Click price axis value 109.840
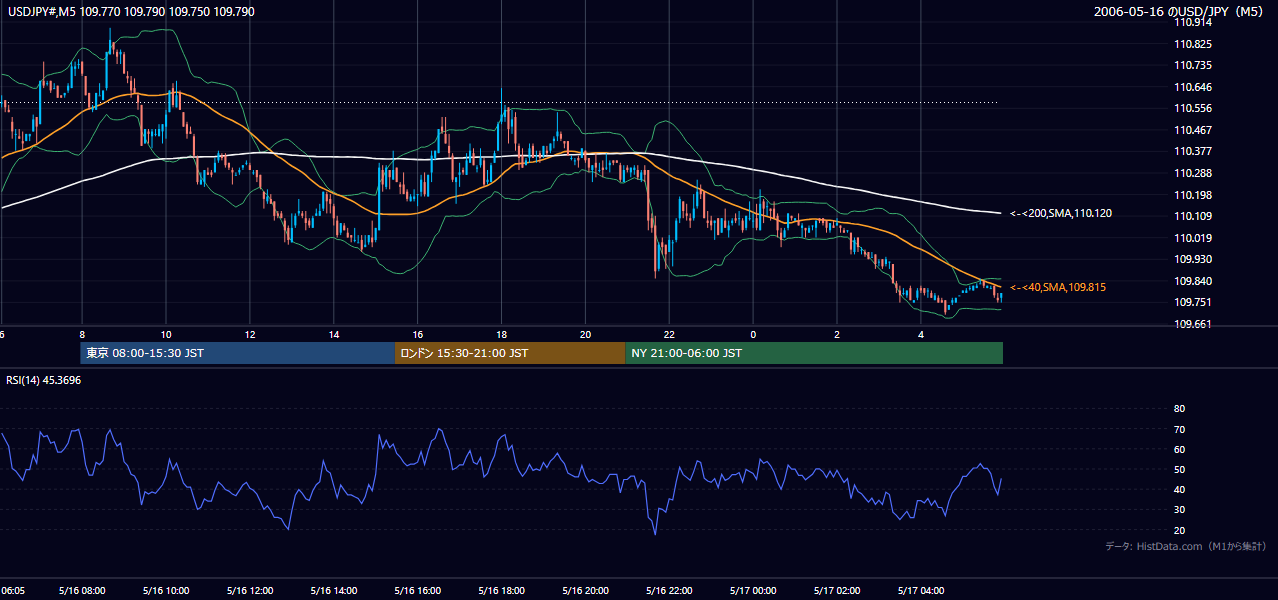1278x600 pixels. (x=1195, y=281)
